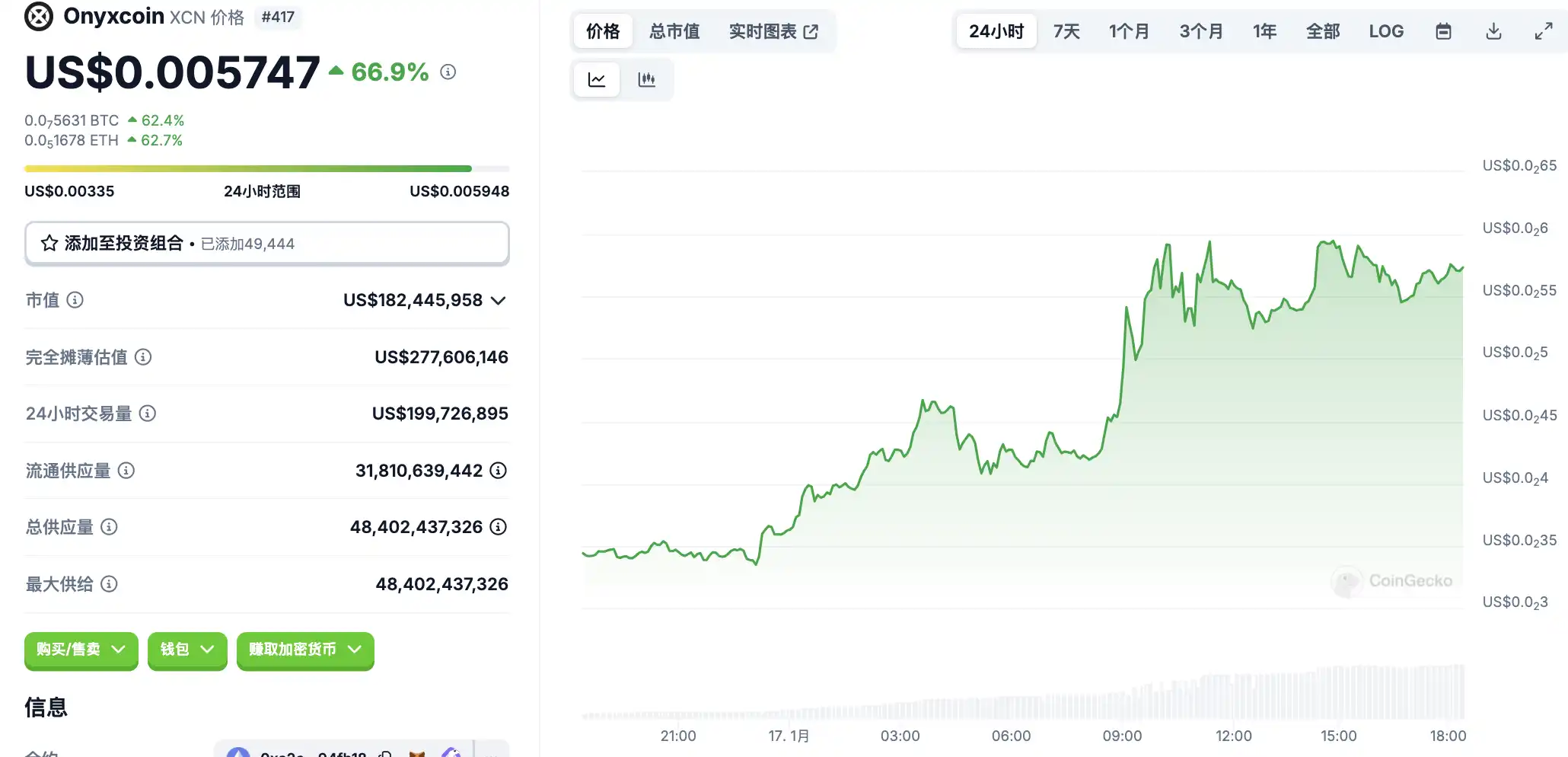Open the 赚取加密货币 dropdown

pyautogui.click(x=304, y=650)
